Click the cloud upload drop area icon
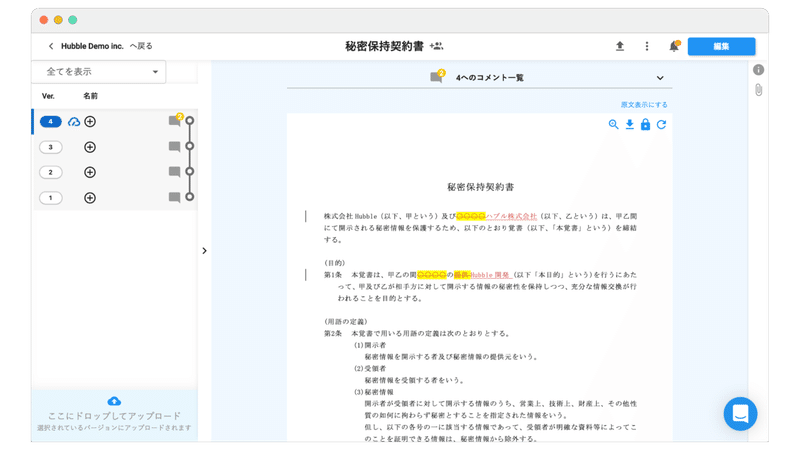This screenshot has width=800, height=450. click(x=114, y=401)
